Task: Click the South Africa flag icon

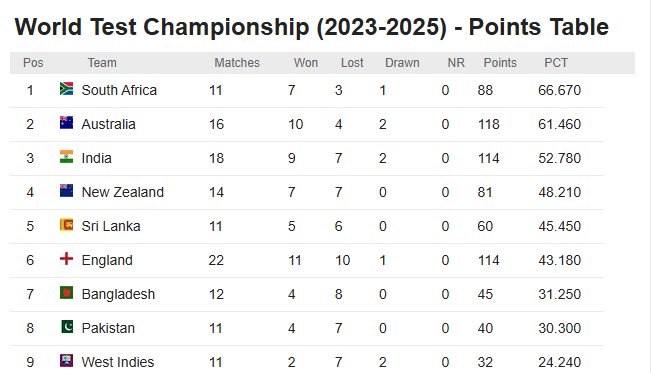Action: point(66,88)
